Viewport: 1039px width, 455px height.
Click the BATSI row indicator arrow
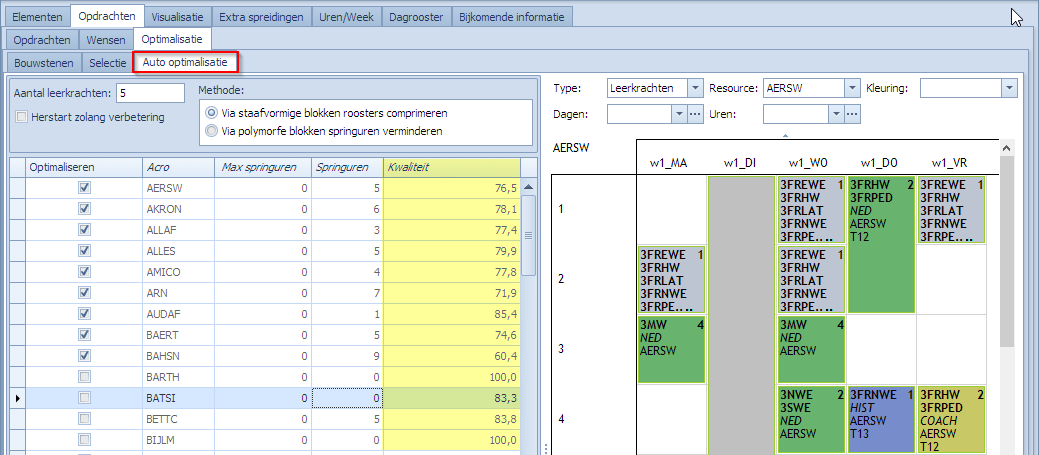[17, 398]
